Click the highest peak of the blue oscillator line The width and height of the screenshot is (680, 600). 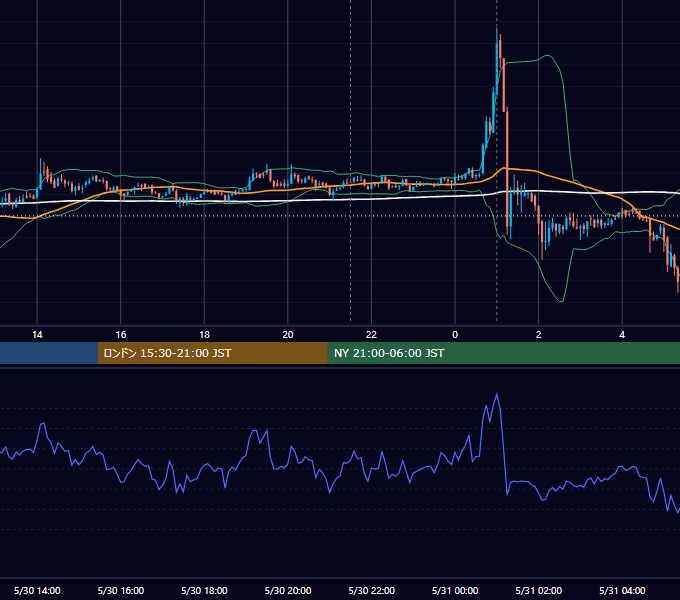pyautogui.click(x=497, y=394)
